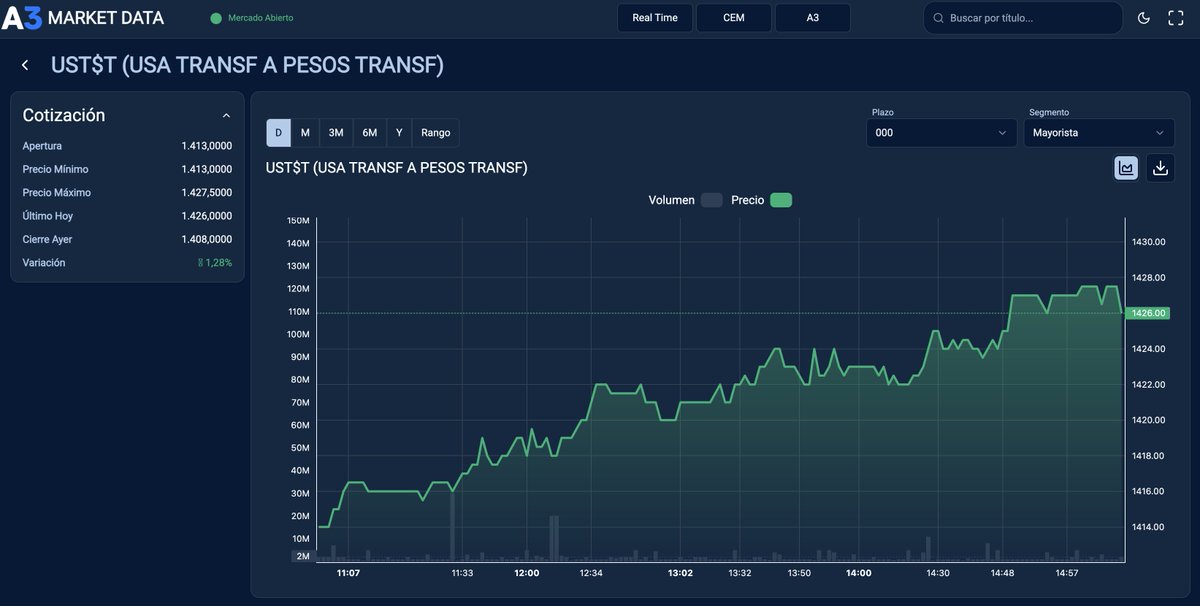The height and width of the screenshot is (606, 1200).
Task: Click the A3 Market Data logo
Action: tap(83, 18)
